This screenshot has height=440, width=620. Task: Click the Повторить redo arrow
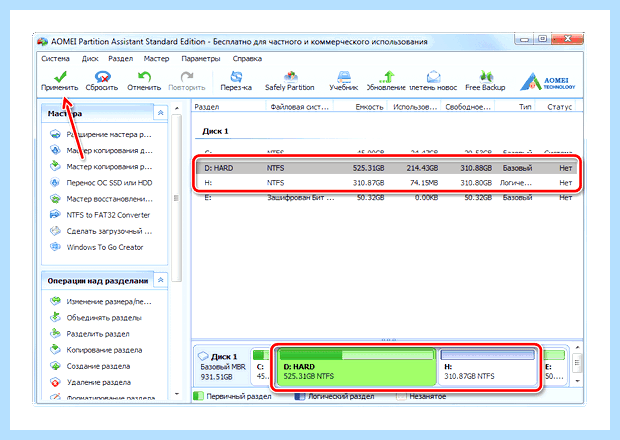(x=187, y=81)
